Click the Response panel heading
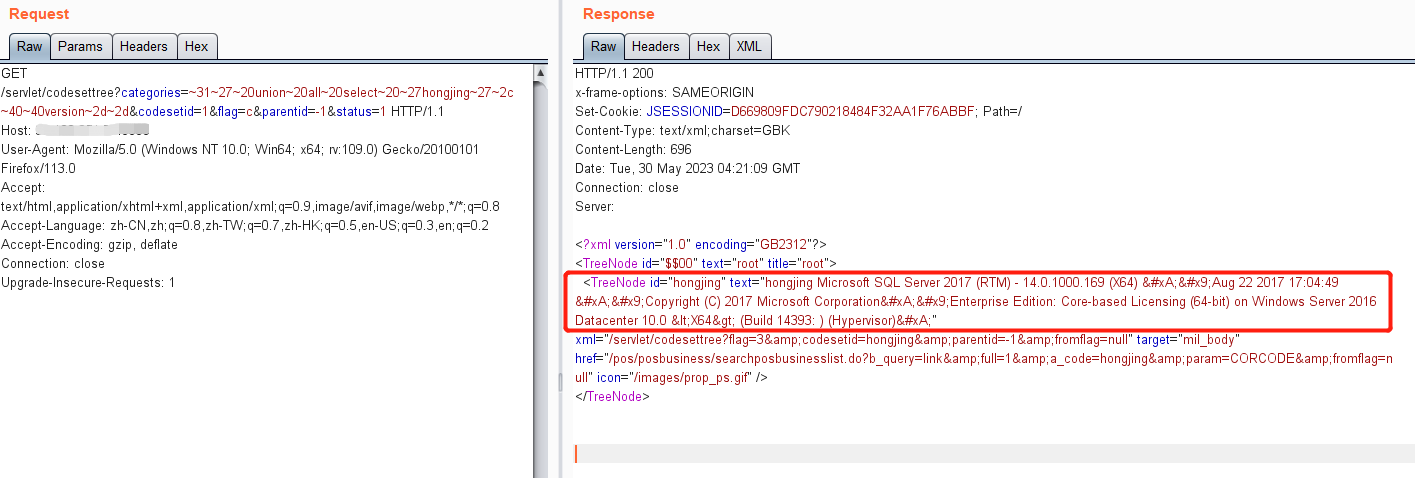 [619, 14]
